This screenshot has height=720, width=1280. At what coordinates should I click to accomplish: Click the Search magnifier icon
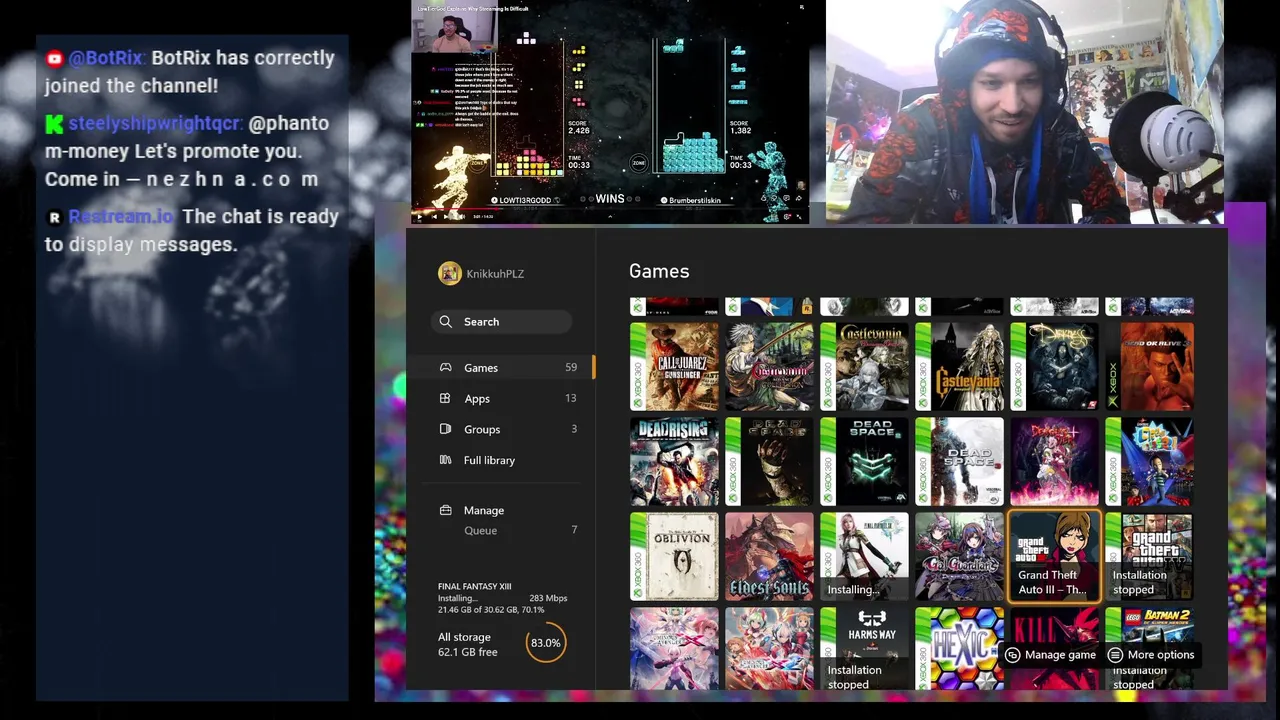pyautogui.click(x=446, y=322)
